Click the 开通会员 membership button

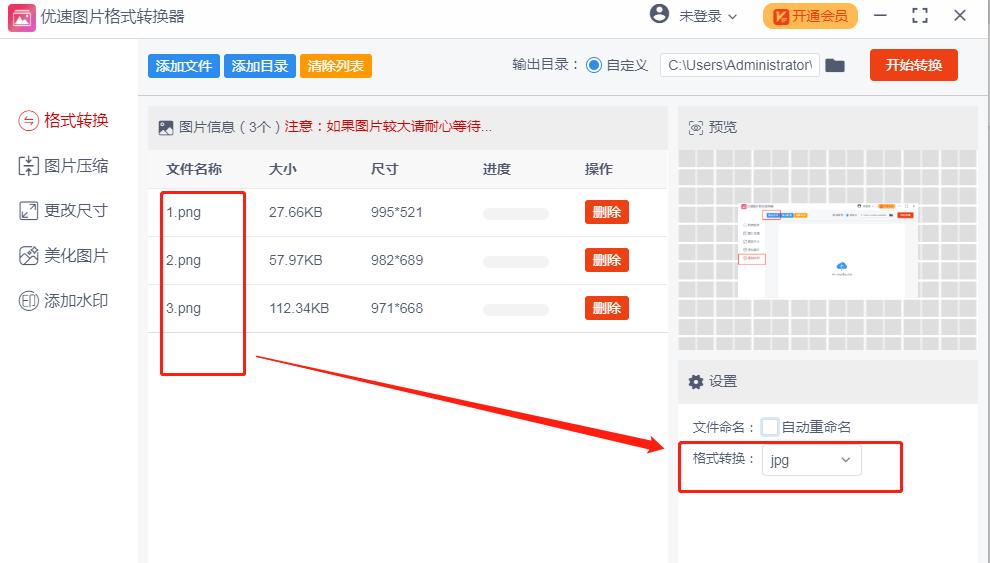coord(810,16)
